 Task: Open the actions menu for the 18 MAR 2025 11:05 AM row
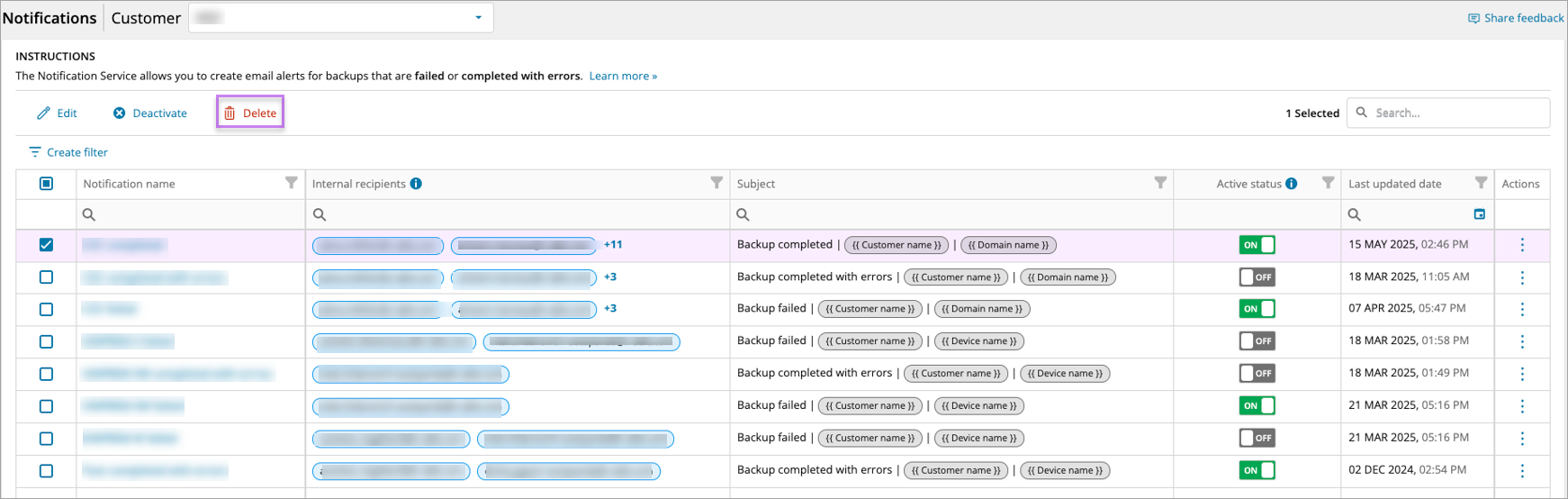pos(1522,277)
